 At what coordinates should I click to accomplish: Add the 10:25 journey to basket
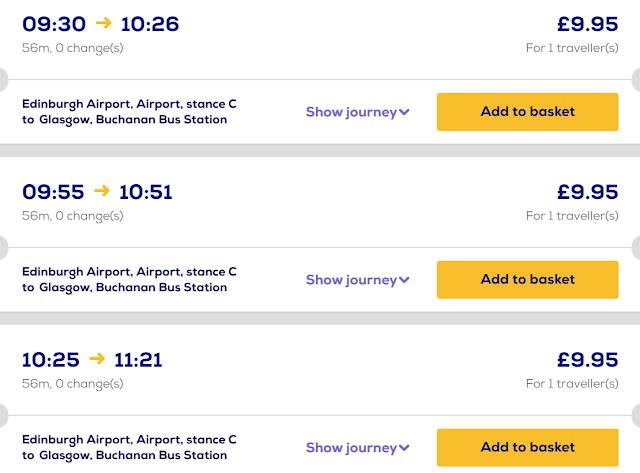tap(527, 448)
